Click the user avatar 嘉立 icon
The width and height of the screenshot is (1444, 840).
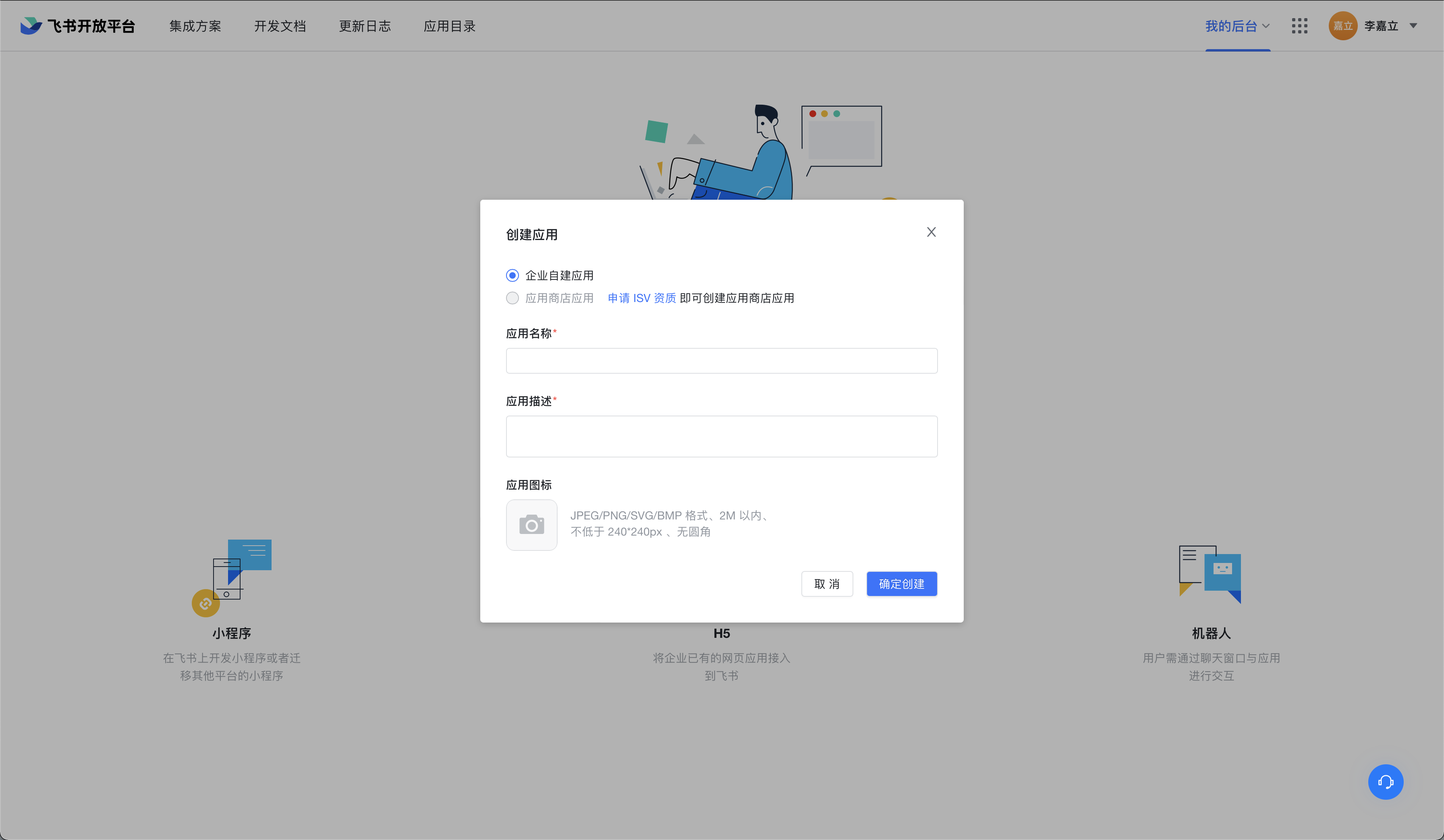[1342, 26]
